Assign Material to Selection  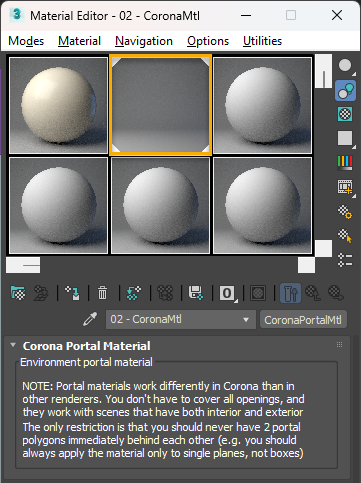[72, 293]
